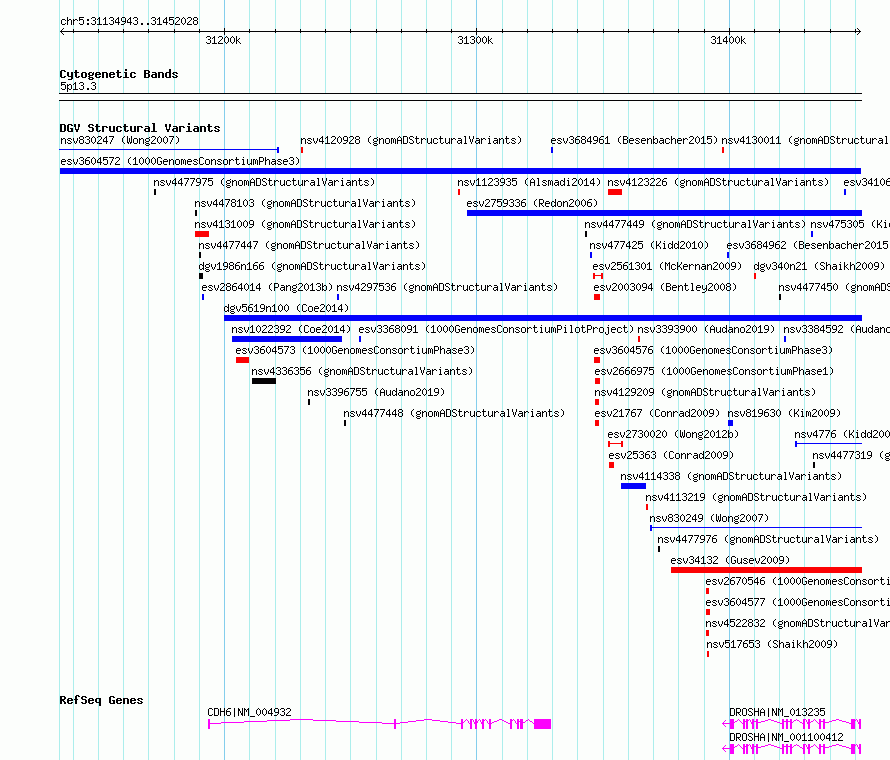Click the nsv4114338 blue variant bar
The width and height of the screenshot is (890, 760).
coord(633,486)
